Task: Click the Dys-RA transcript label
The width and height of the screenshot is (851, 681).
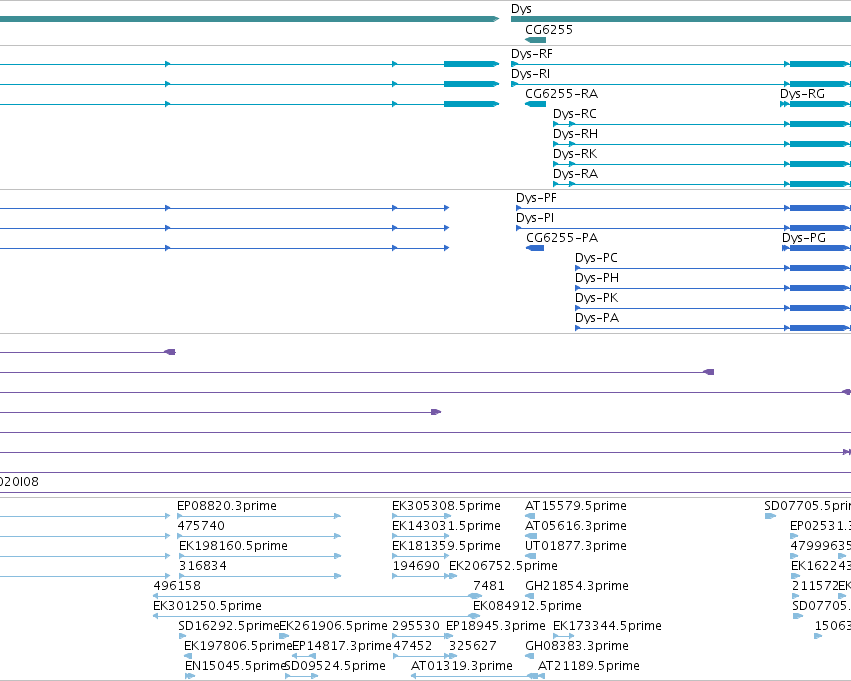Action: point(575,174)
